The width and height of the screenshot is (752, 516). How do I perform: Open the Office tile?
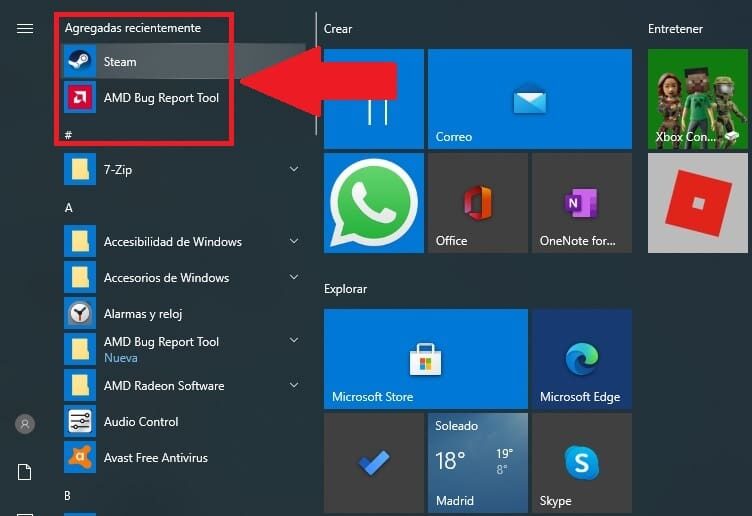click(478, 203)
